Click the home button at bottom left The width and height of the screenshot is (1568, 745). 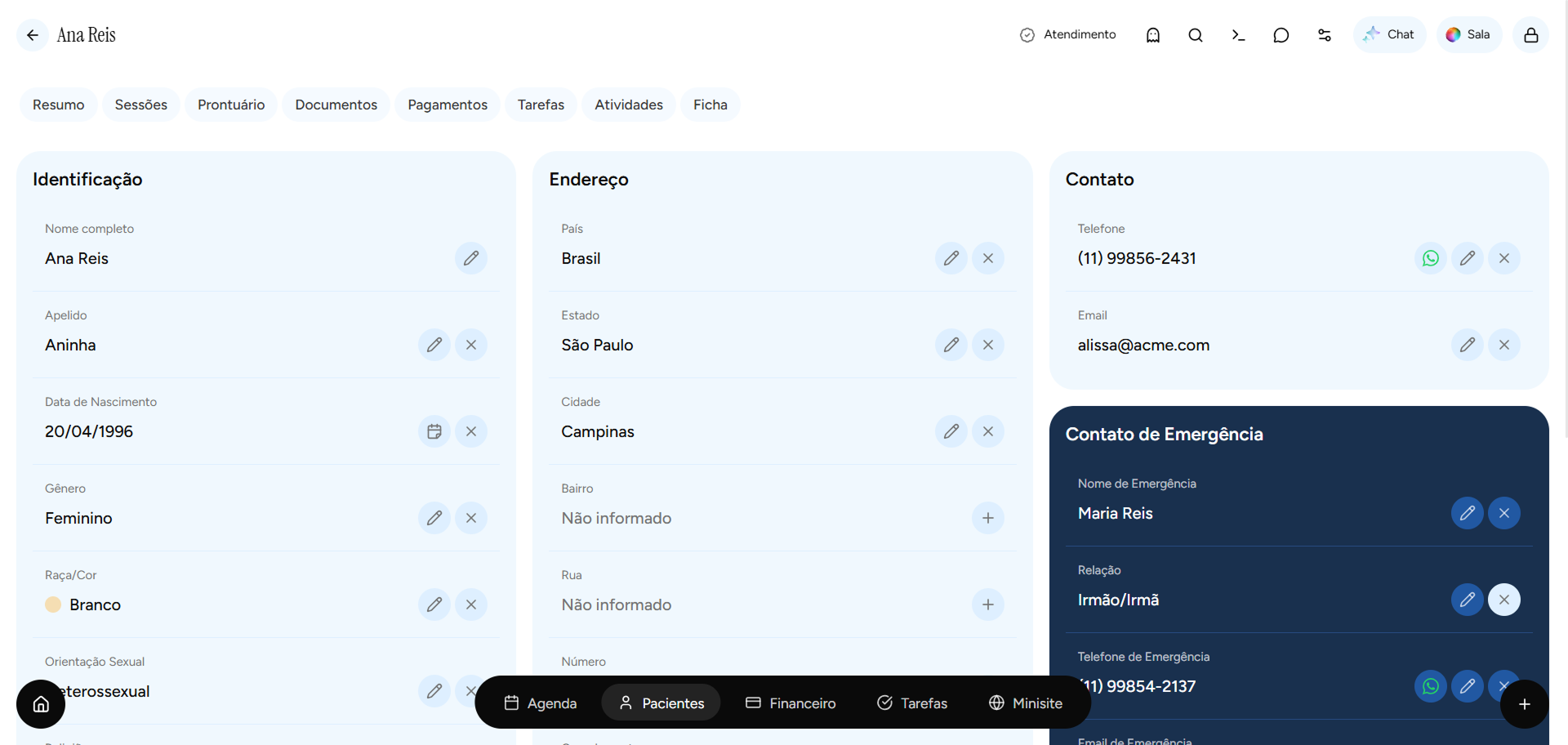point(41,704)
